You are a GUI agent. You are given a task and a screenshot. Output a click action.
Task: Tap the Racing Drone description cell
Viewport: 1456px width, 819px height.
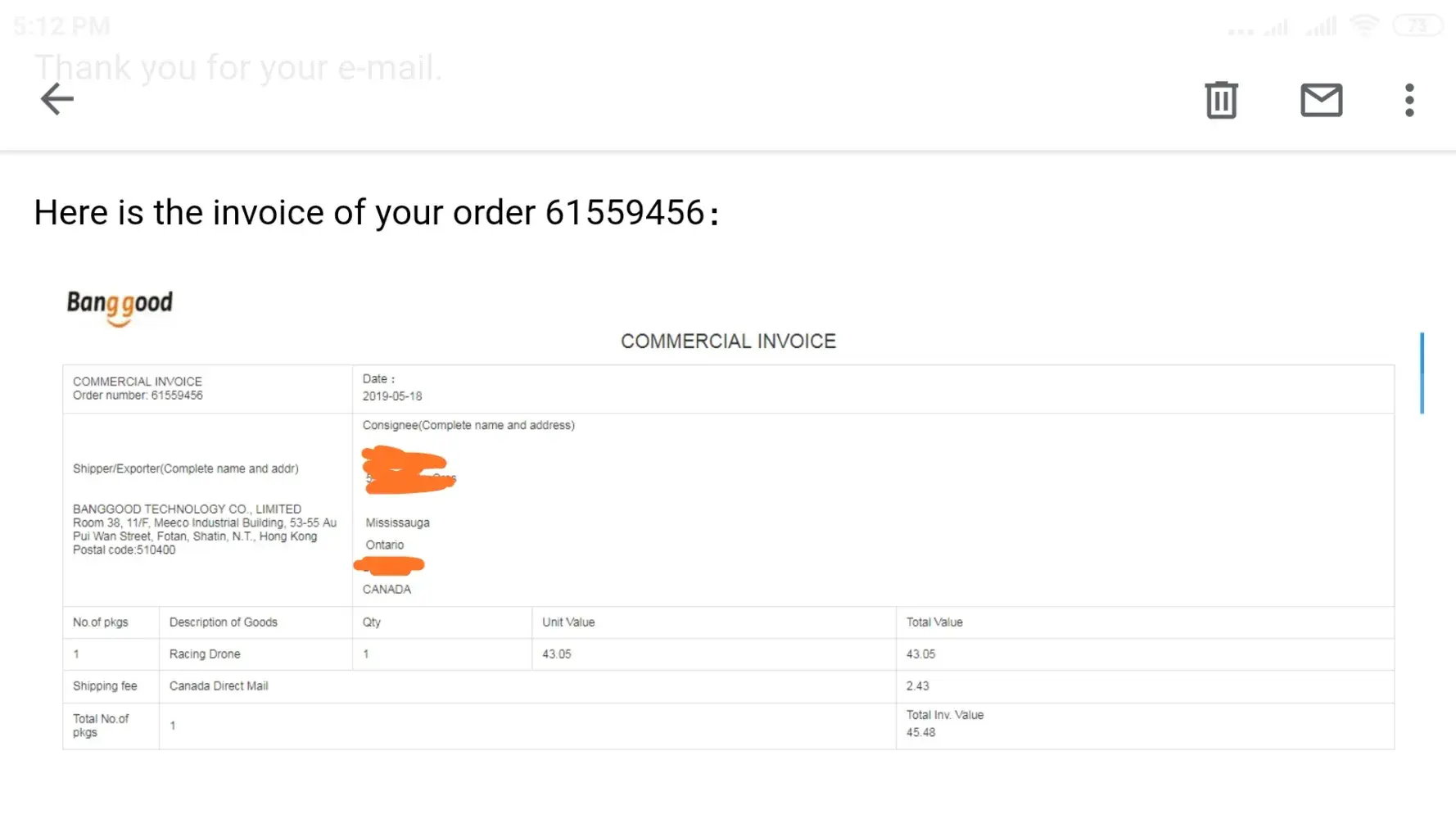tap(205, 654)
